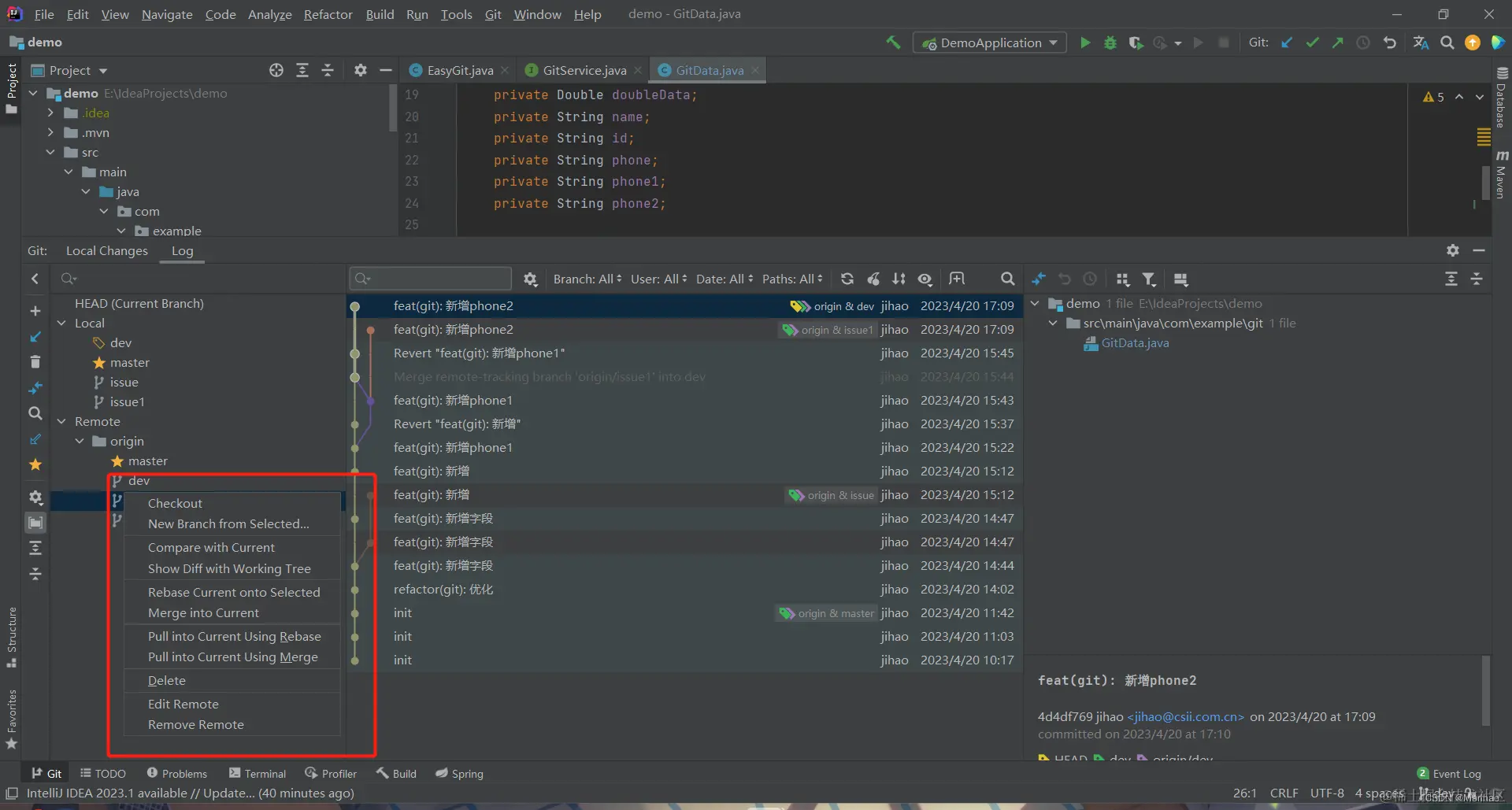
Task: Collapse the origin remote node
Action: [x=80, y=441]
